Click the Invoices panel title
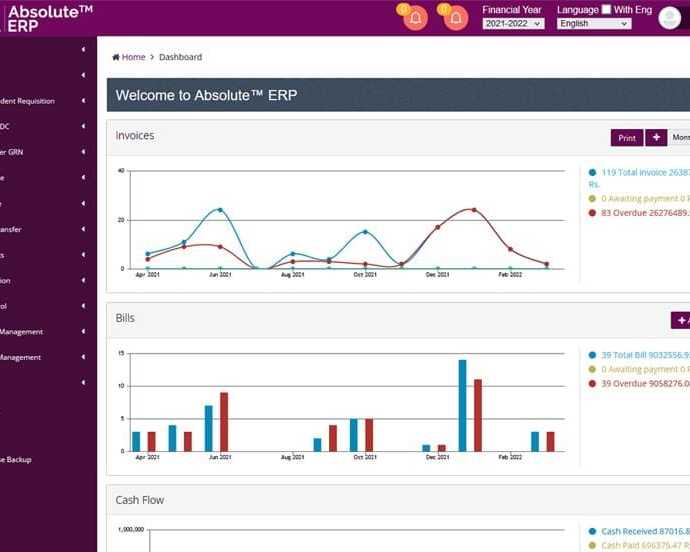 [x=135, y=136]
